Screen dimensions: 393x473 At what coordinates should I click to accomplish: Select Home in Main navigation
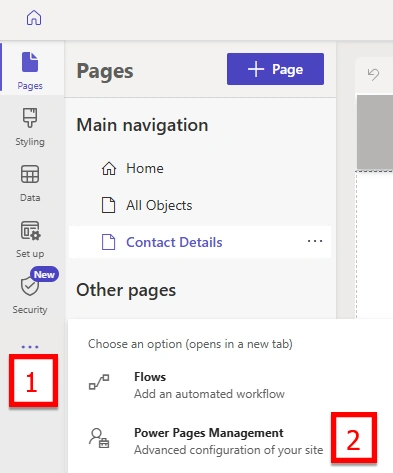pos(200,168)
